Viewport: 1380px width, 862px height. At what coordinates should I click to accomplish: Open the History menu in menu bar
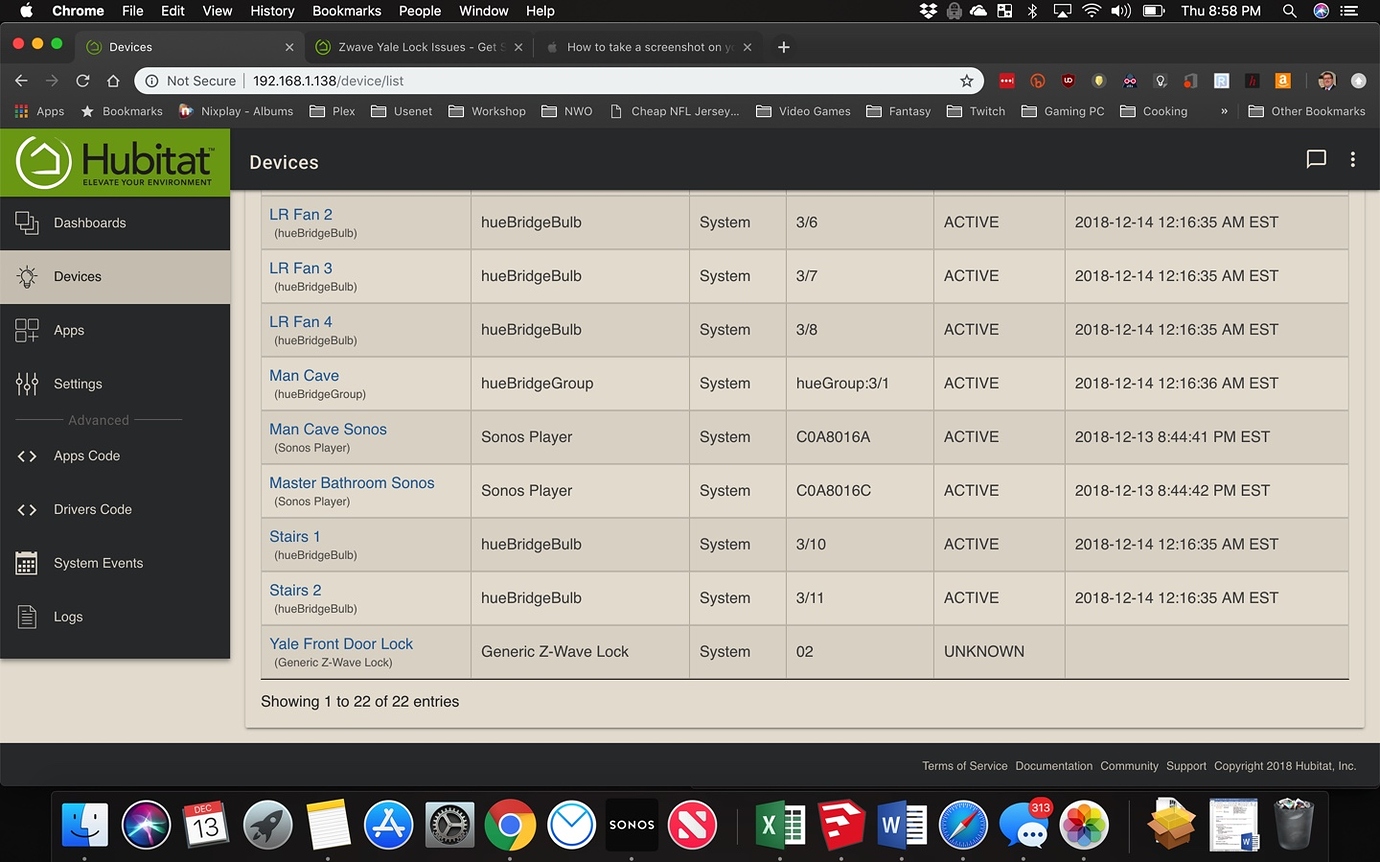[272, 11]
